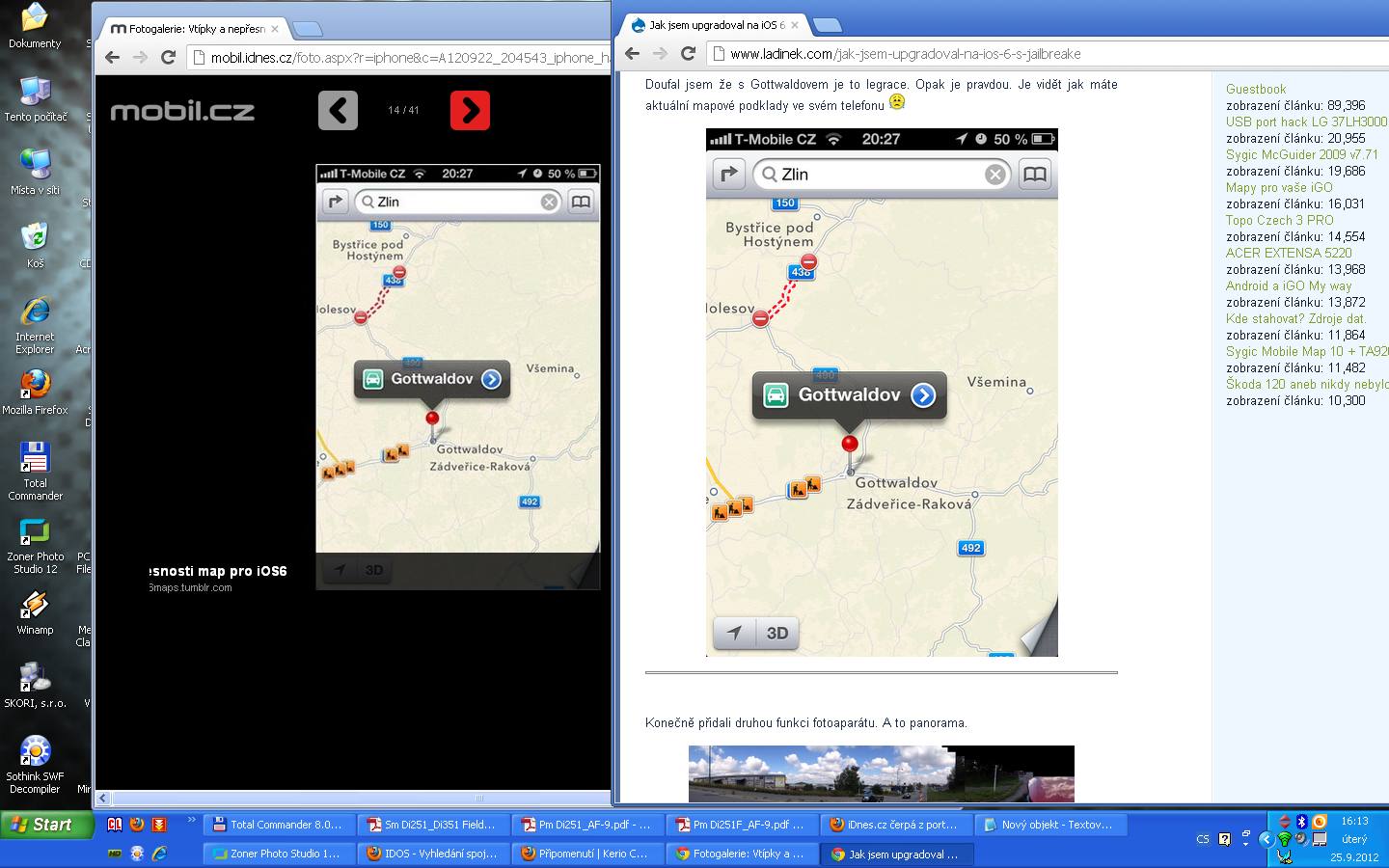This screenshot has height=868, width=1389.
Task: Switch to the Zoner Photo Studio 1 taskbar button
Action: coord(277,854)
